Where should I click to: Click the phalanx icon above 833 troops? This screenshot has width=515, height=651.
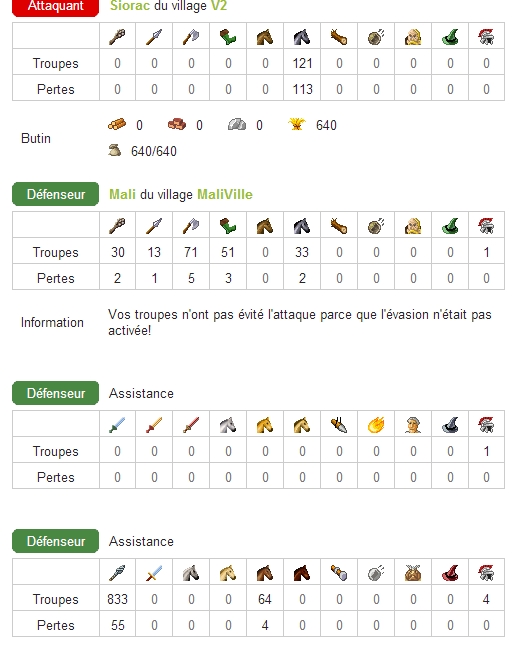coord(117,573)
